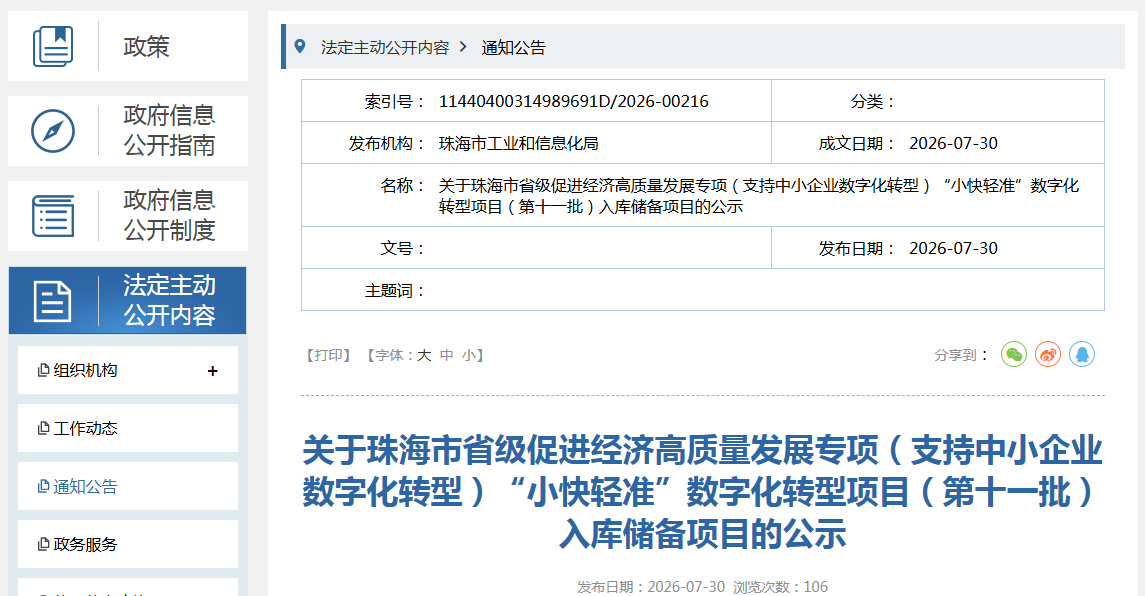Image resolution: width=1145 pixels, height=596 pixels.
Task: Open the 政府信息公开指南 section
Action: tap(128, 131)
